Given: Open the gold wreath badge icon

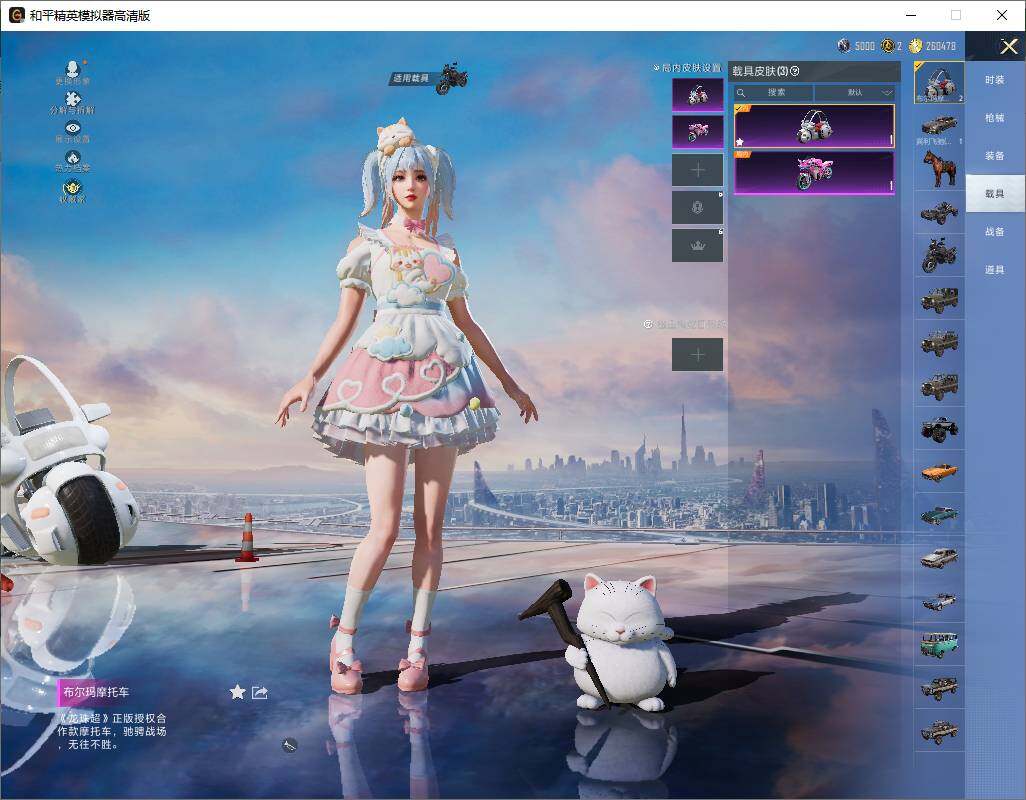Looking at the screenshot, I should pos(73,190).
